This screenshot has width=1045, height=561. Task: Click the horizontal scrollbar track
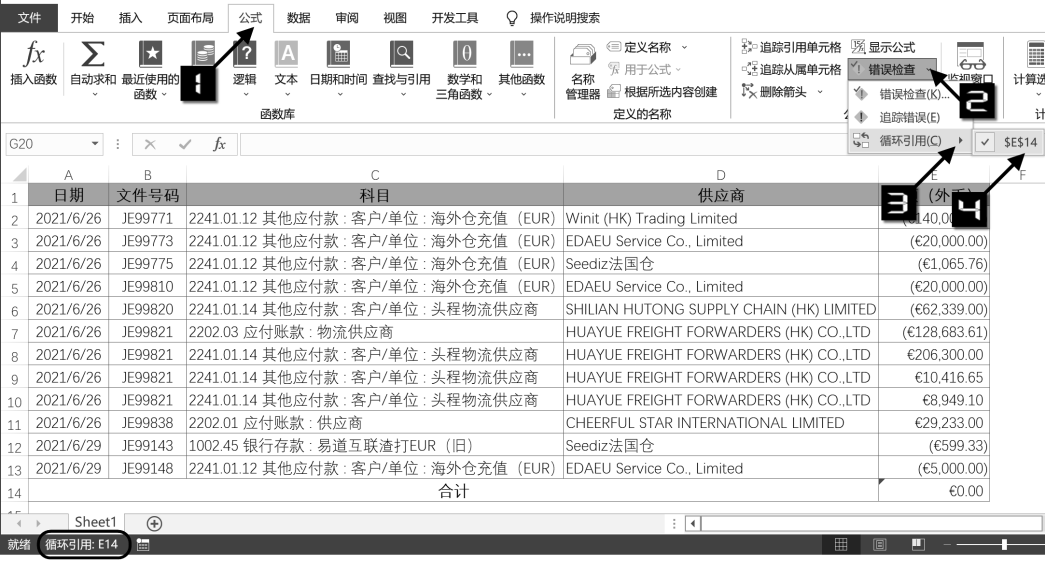click(x=872, y=524)
